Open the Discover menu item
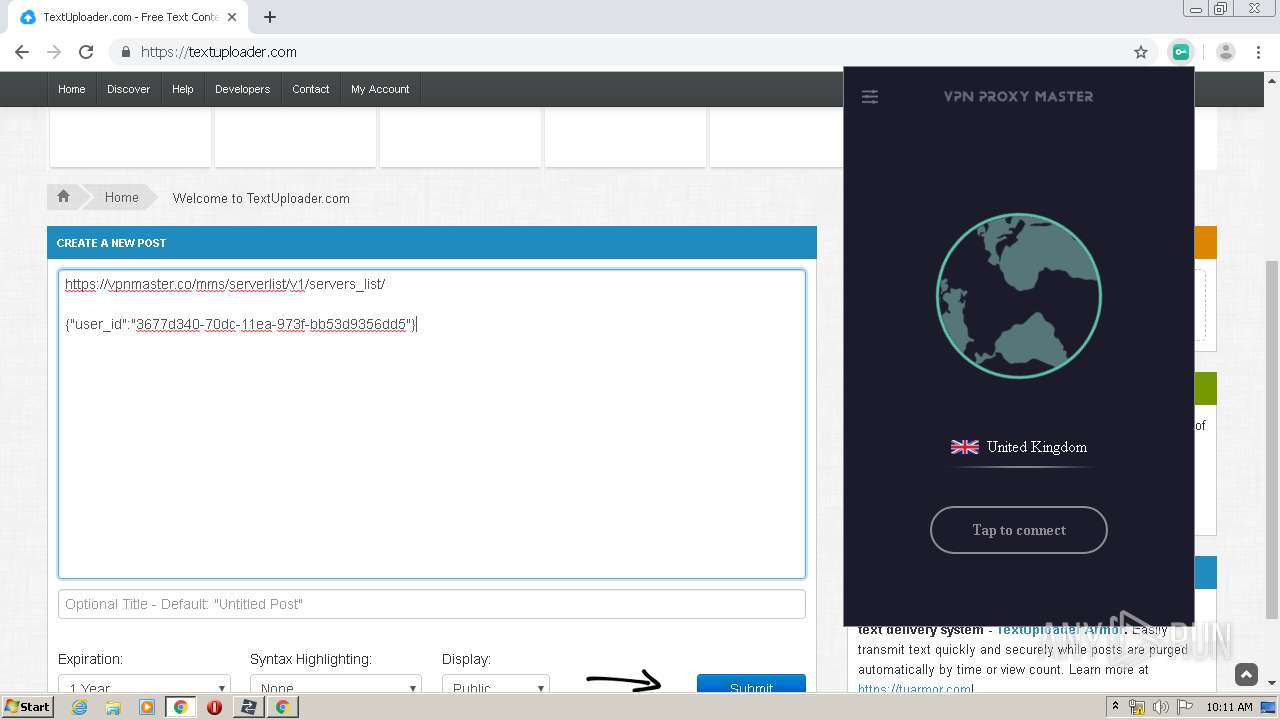1280x720 pixels. coord(129,89)
